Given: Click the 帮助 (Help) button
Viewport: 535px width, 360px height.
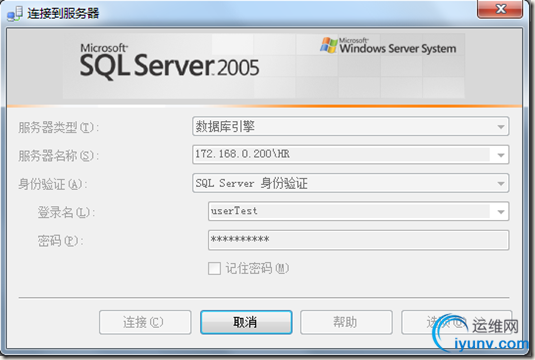Looking at the screenshot, I should click(x=346, y=322).
